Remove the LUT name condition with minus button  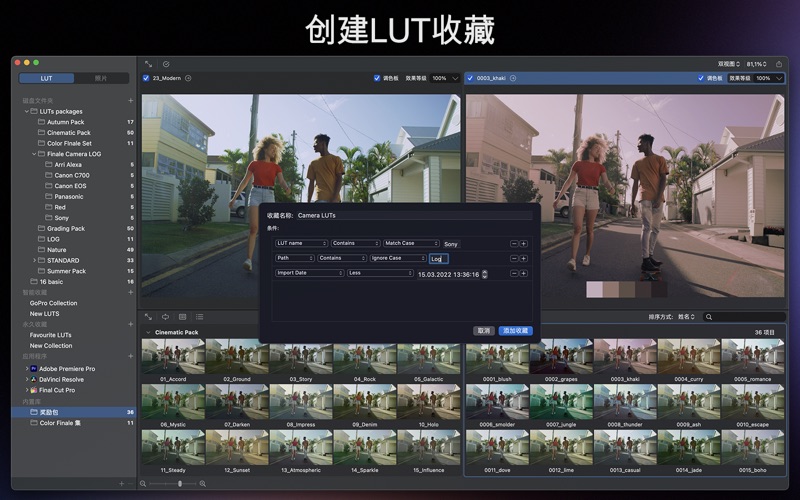514,243
